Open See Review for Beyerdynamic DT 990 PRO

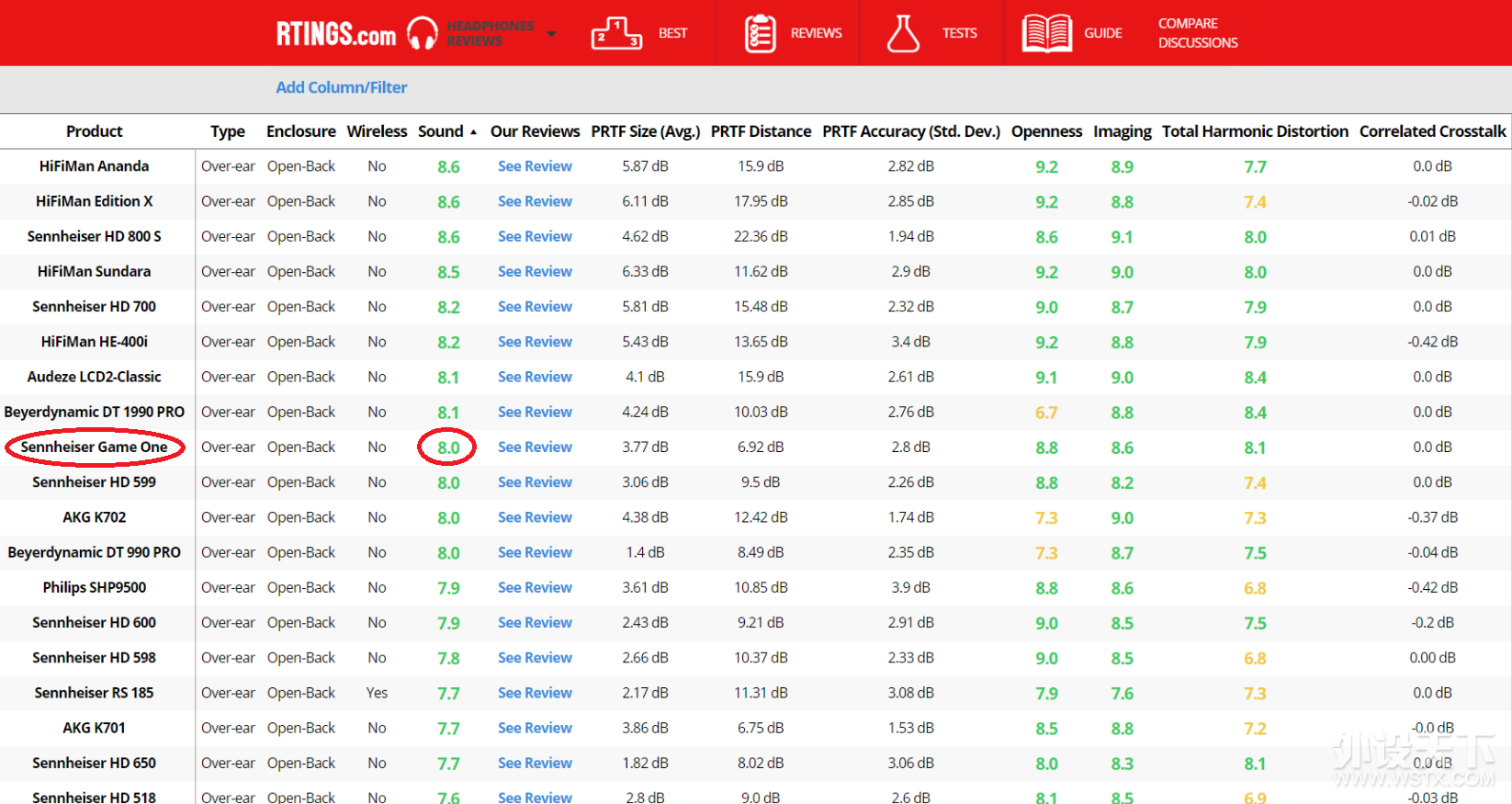pyautogui.click(x=535, y=552)
